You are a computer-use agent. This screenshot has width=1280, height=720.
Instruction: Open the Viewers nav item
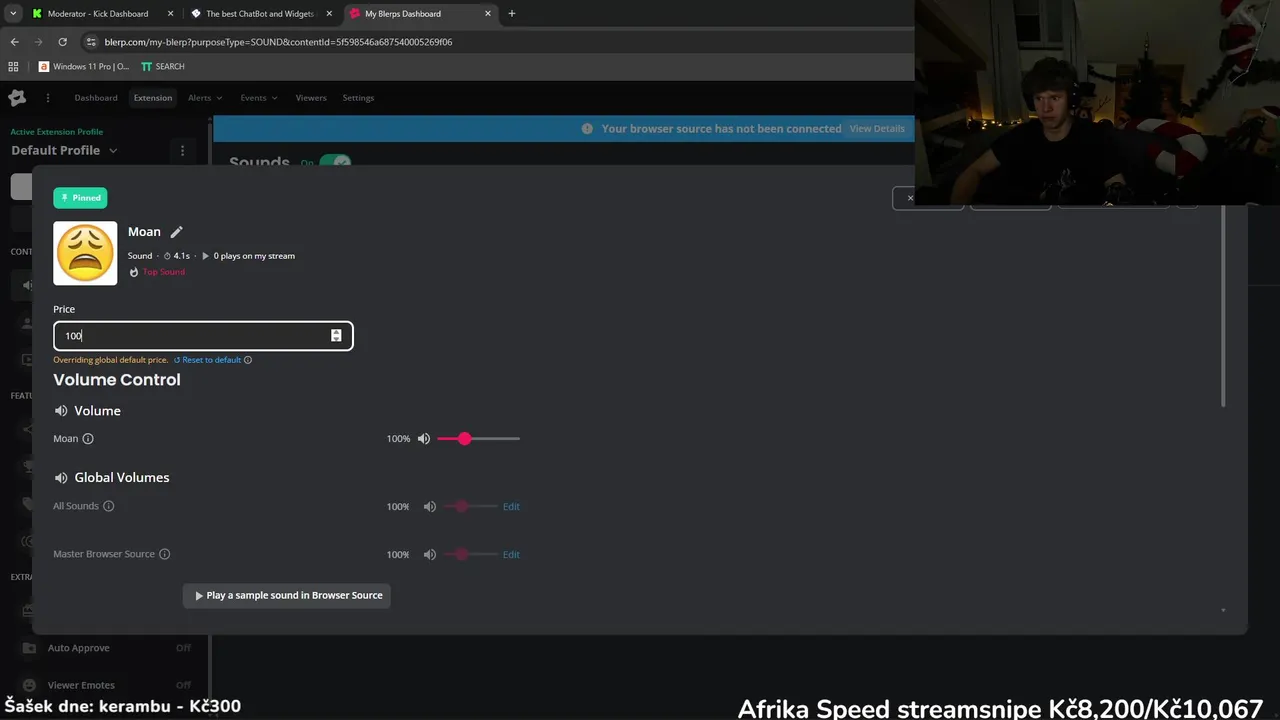pos(311,98)
